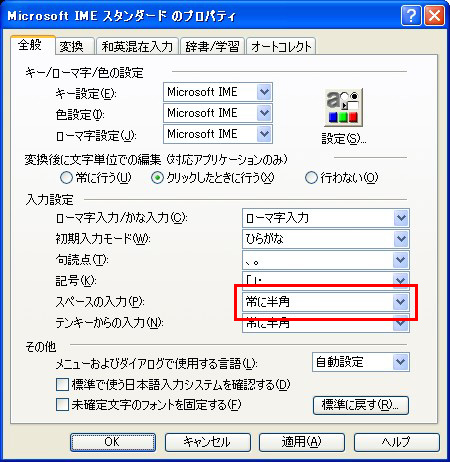Image resolution: width=450 pixels, height=462 pixels.
Task: Click the 標準に戻す(R) button
Action: pyautogui.click(x=361, y=405)
